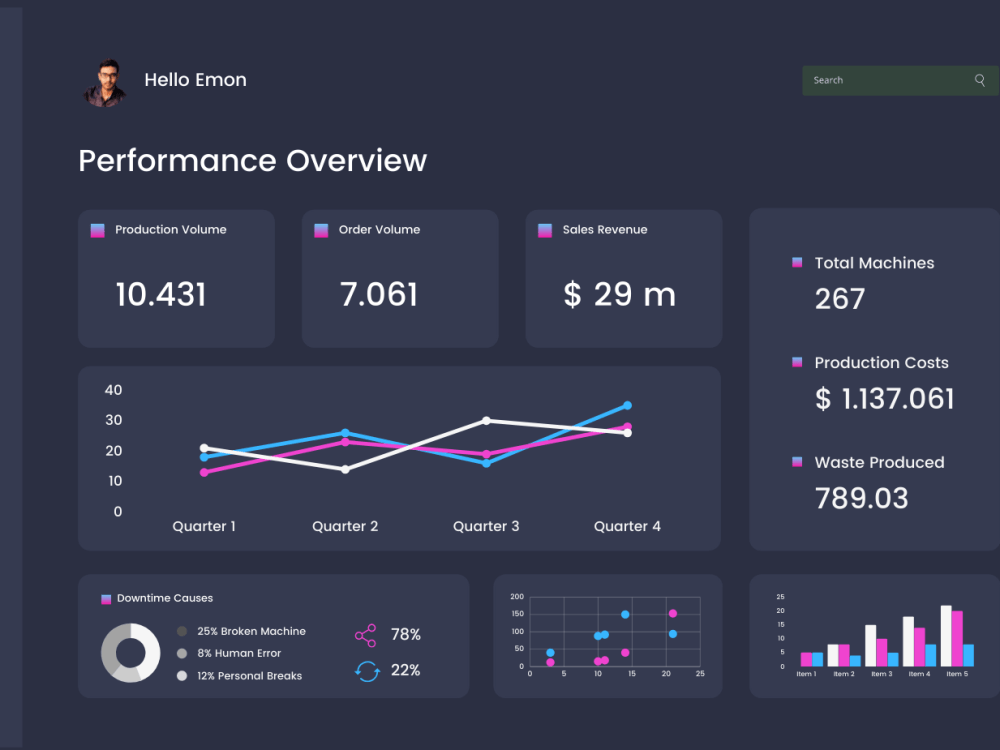Click the 22% refresh value
This screenshot has height=750, width=1000.
tap(406, 670)
